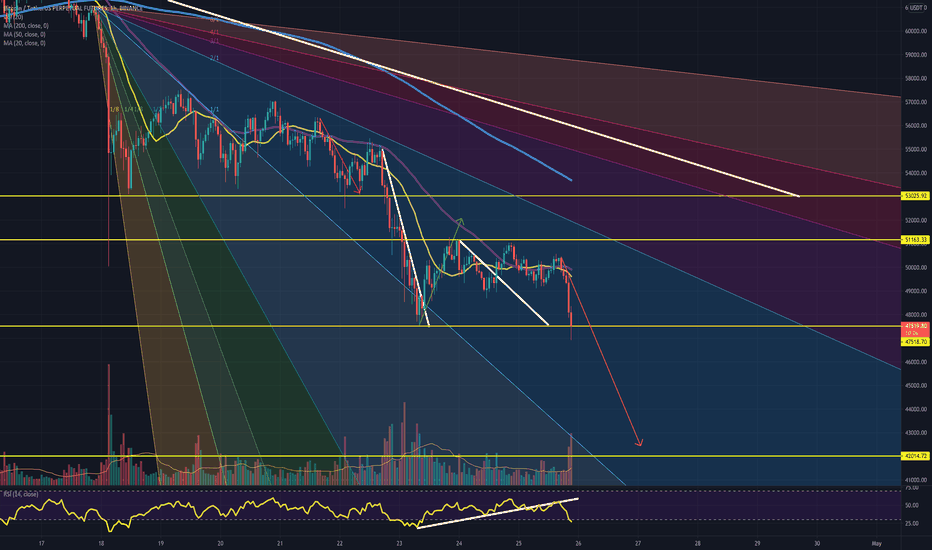Screen dimensions: 932x550
Task: Click the 50.00 level on RSI axis
Action: [912, 505]
